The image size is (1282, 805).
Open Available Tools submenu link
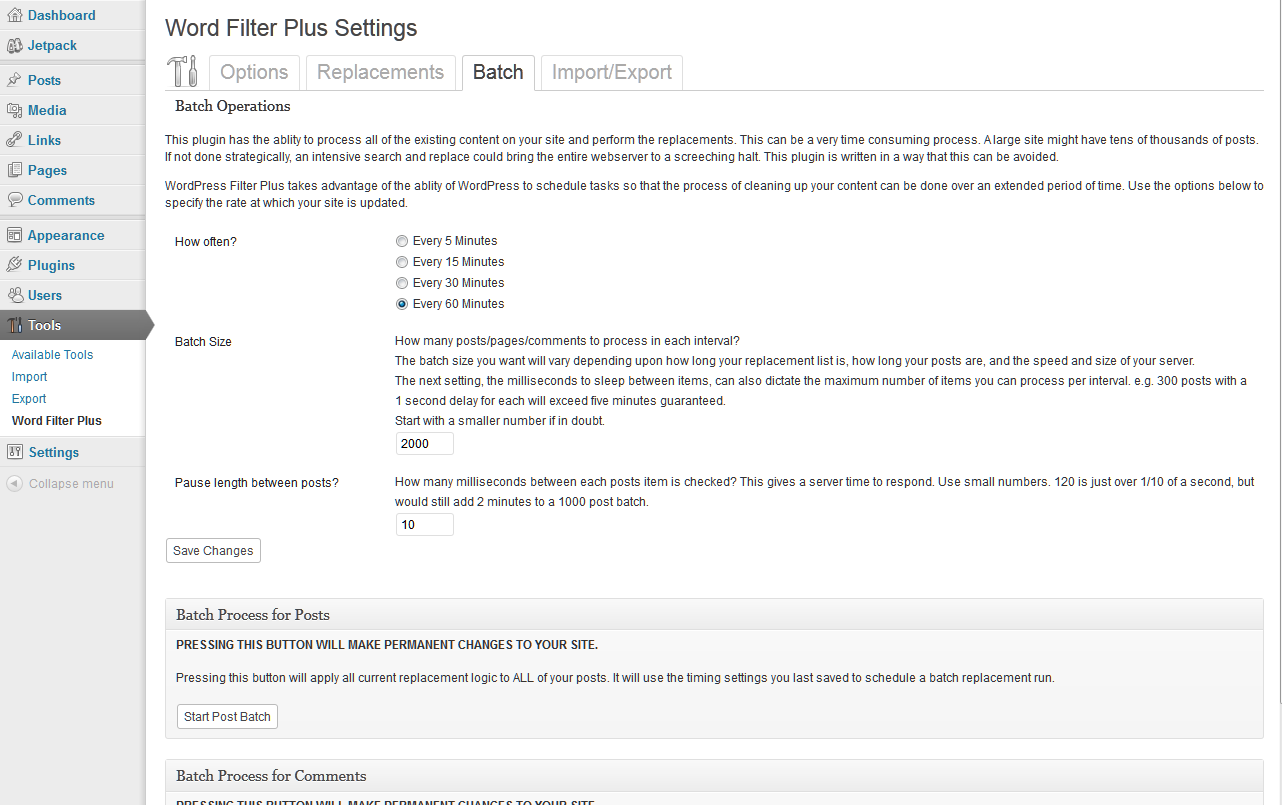[52, 355]
